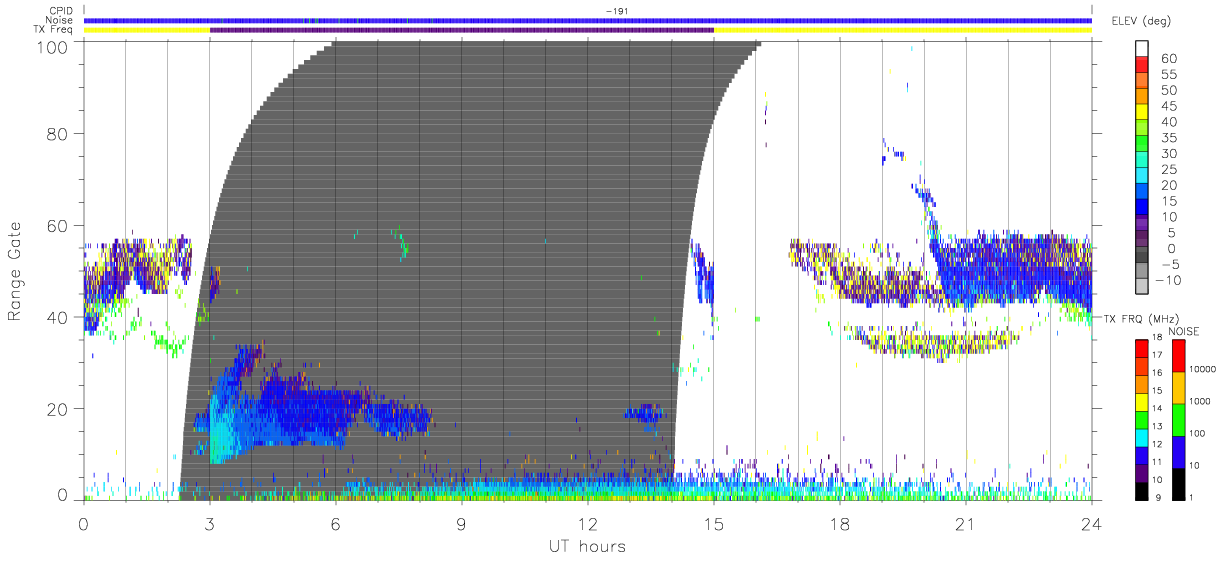This screenshot has width=1228, height=567.
Task: Click the 80 tick on Range Gate axis
Action: tap(57, 134)
